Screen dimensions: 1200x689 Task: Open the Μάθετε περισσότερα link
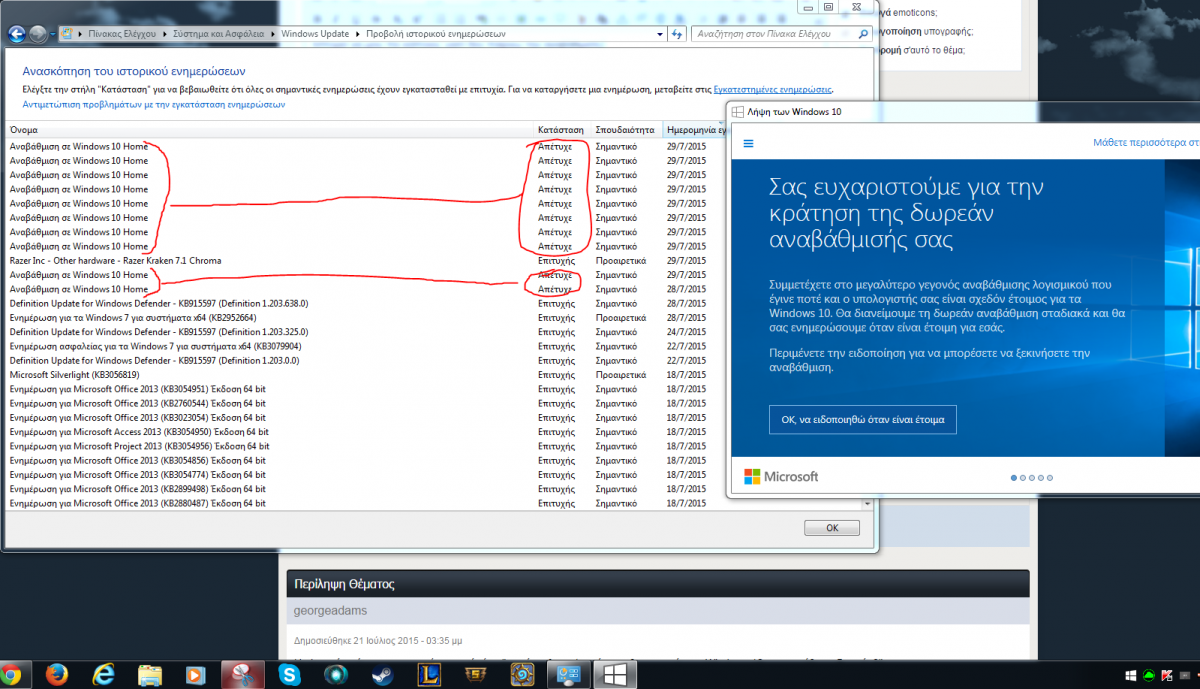click(x=1146, y=143)
